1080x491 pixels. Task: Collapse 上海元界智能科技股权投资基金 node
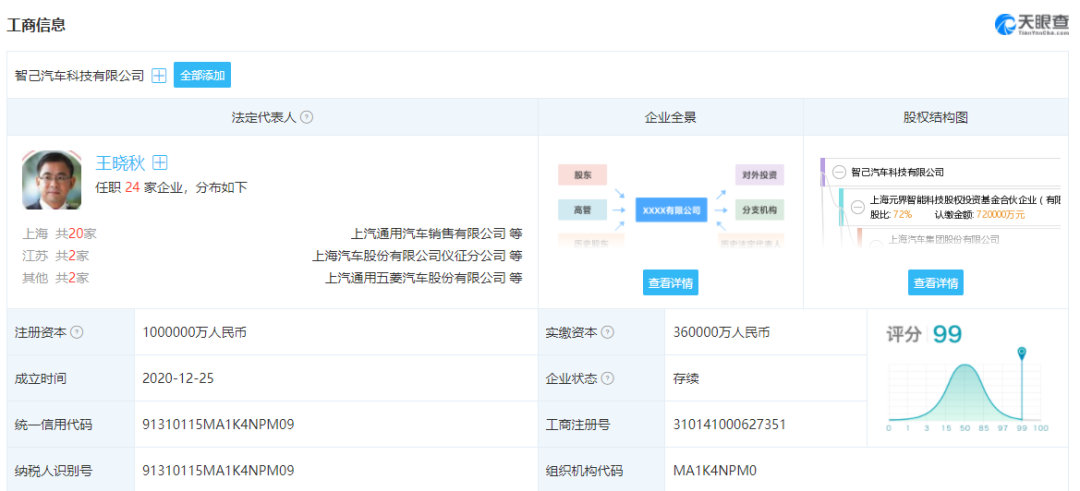coord(858,206)
